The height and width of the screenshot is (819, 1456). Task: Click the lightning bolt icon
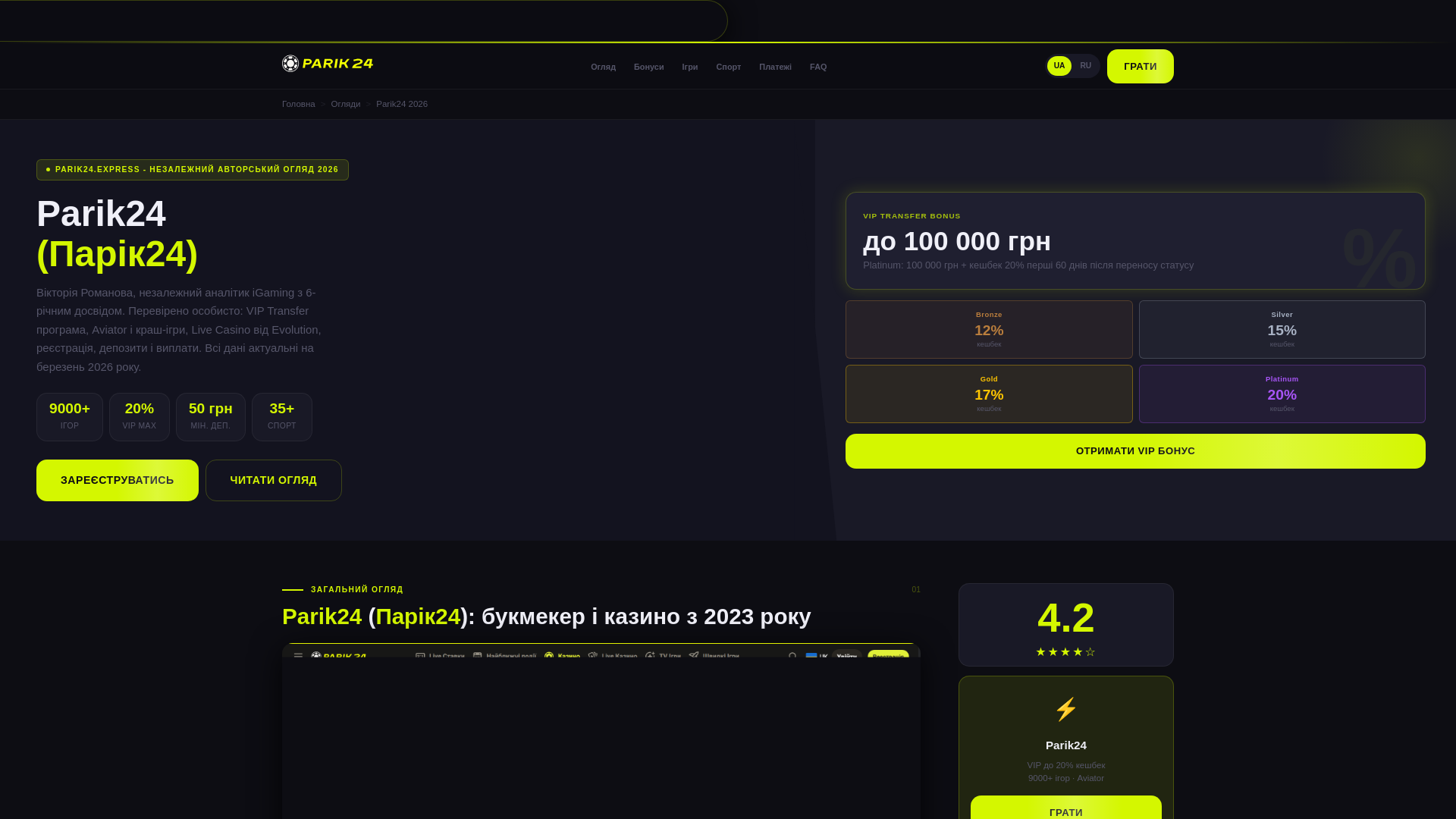coord(1065,709)
